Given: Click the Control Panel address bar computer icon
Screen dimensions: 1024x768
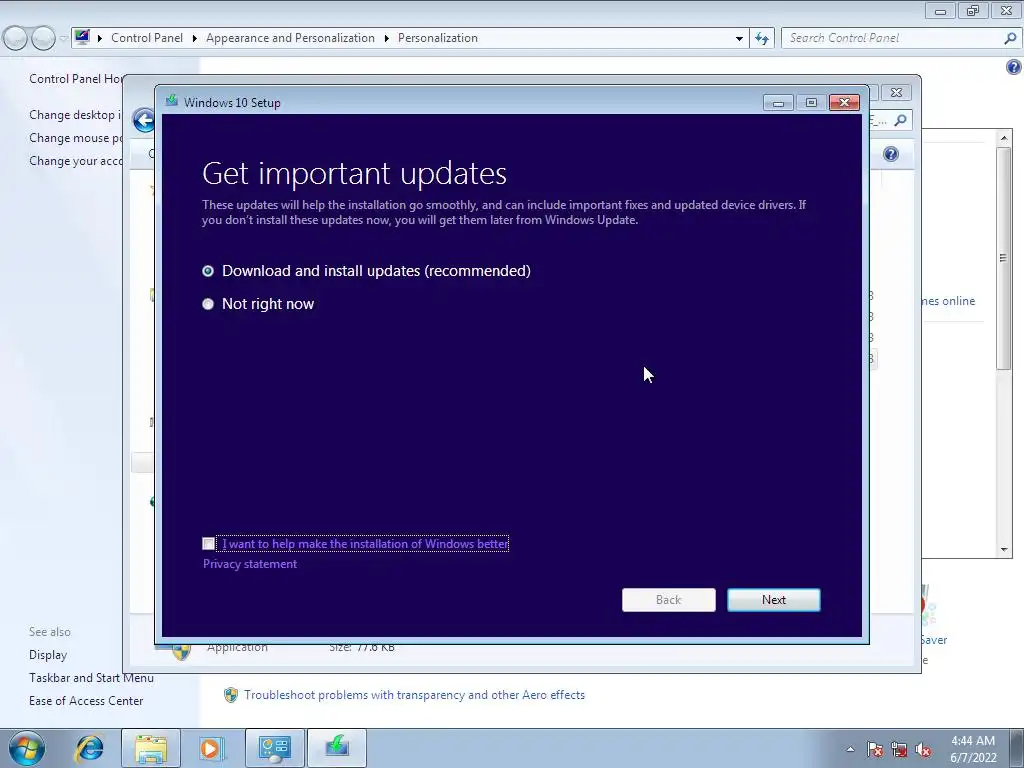Looking at the screenshot, I should click(x=82, y=37).
